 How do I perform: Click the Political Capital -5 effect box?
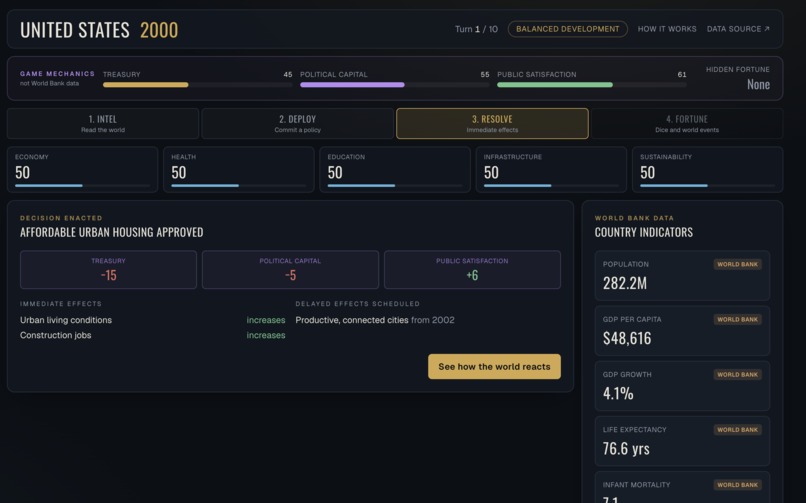click(x=290, y=270)
